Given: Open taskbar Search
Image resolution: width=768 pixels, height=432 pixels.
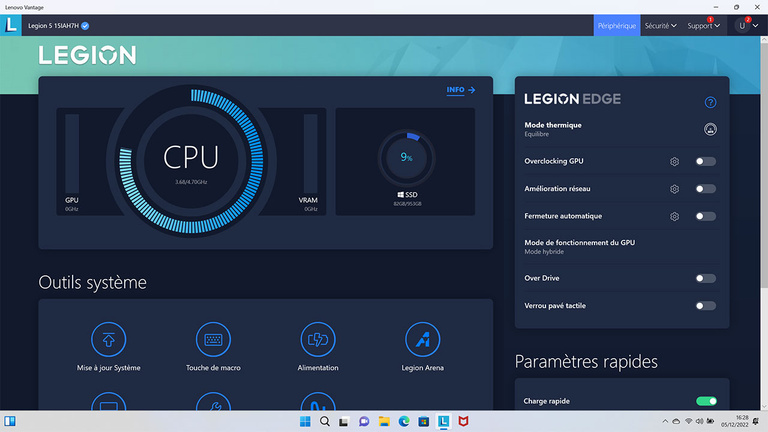Looking at the screenshot, I should pos(325,421).
